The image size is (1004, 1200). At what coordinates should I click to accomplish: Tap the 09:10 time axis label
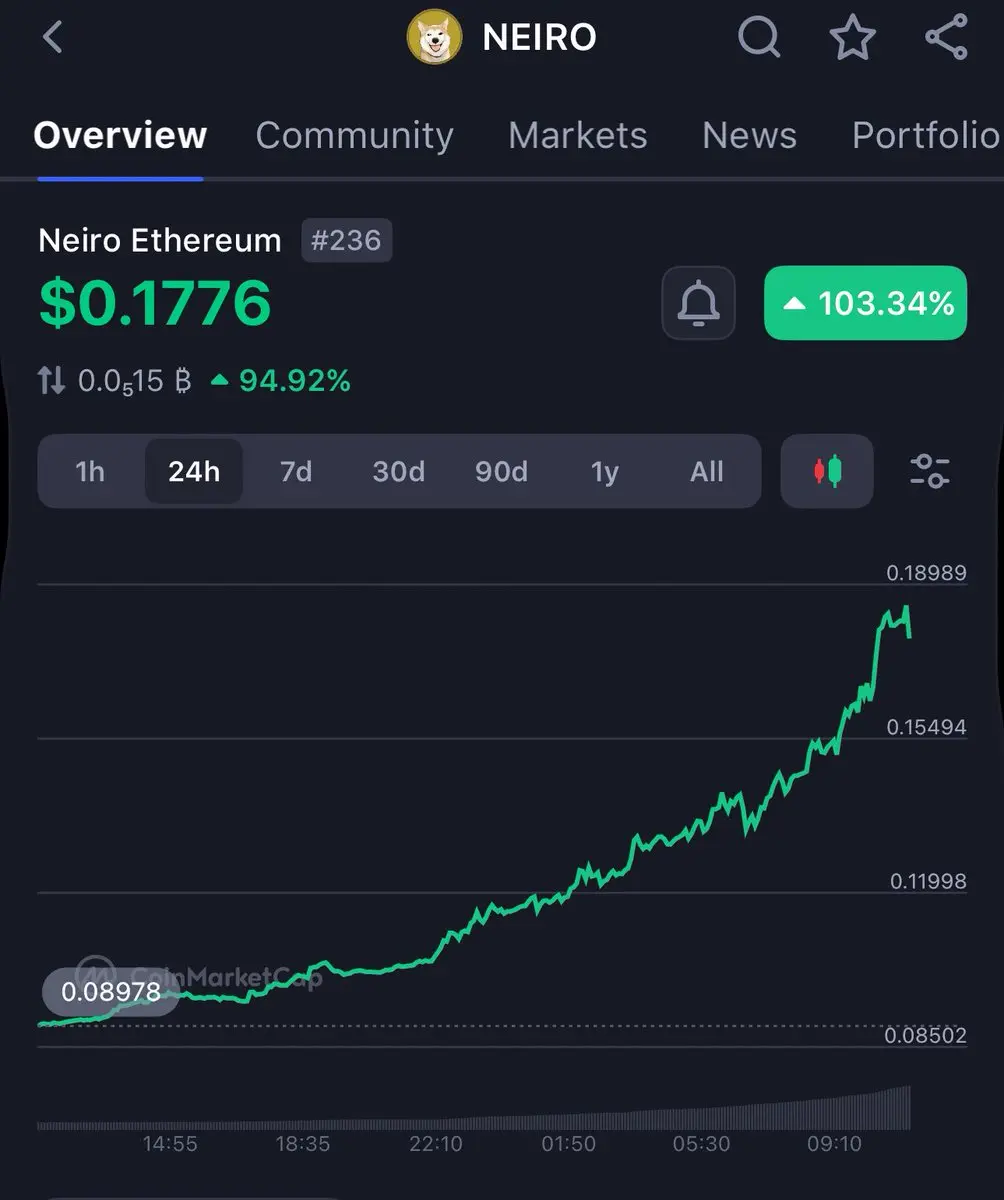[x=834, y=1143]
